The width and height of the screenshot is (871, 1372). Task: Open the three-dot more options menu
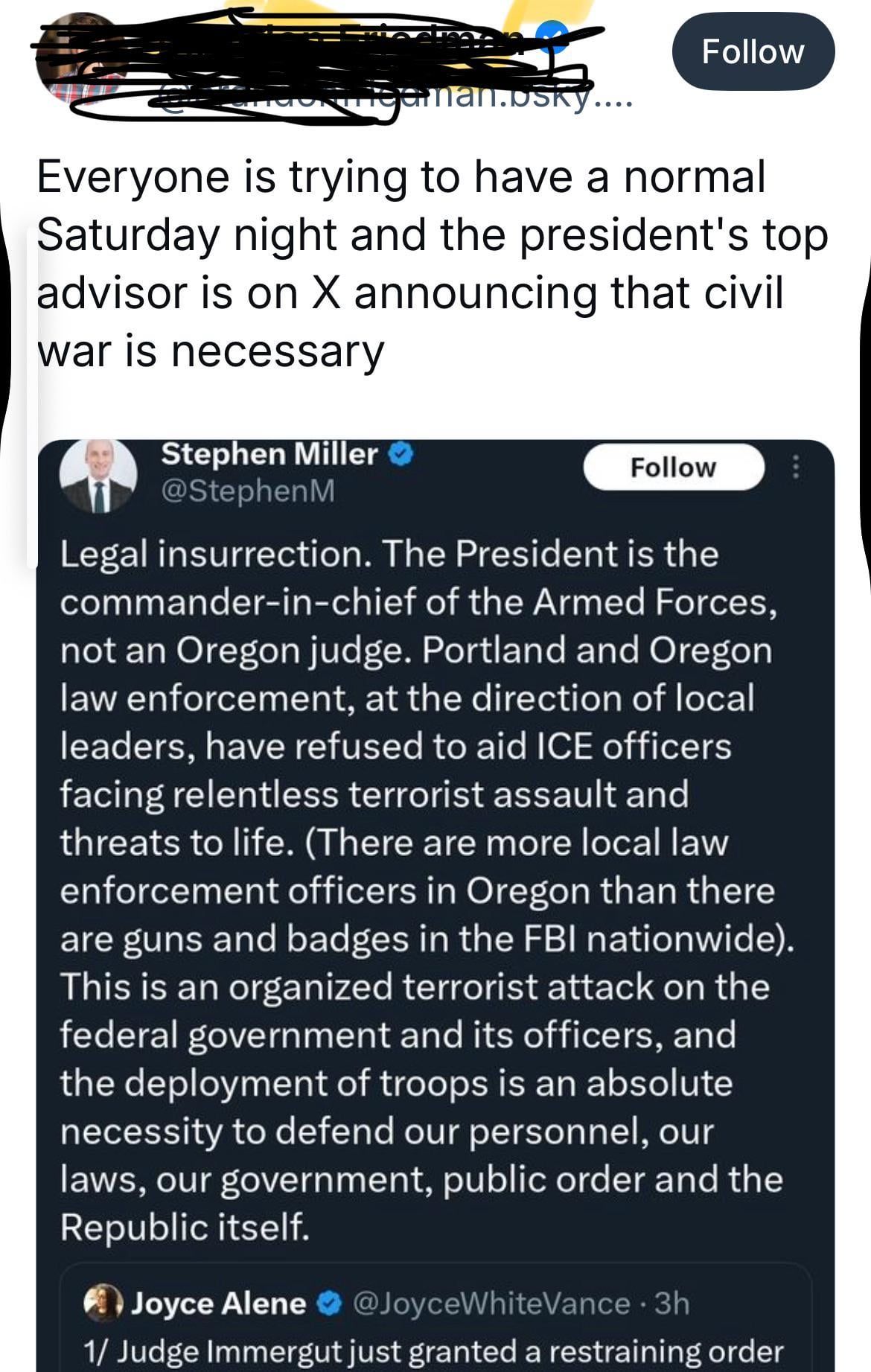point(796,467)
